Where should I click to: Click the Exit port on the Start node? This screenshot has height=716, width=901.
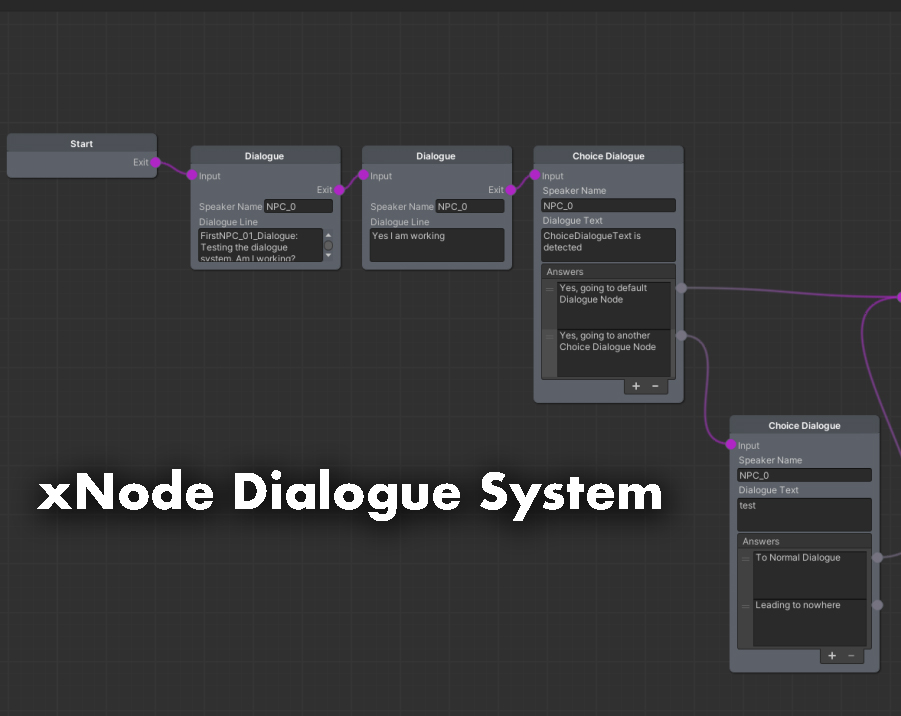click(156, 160)
